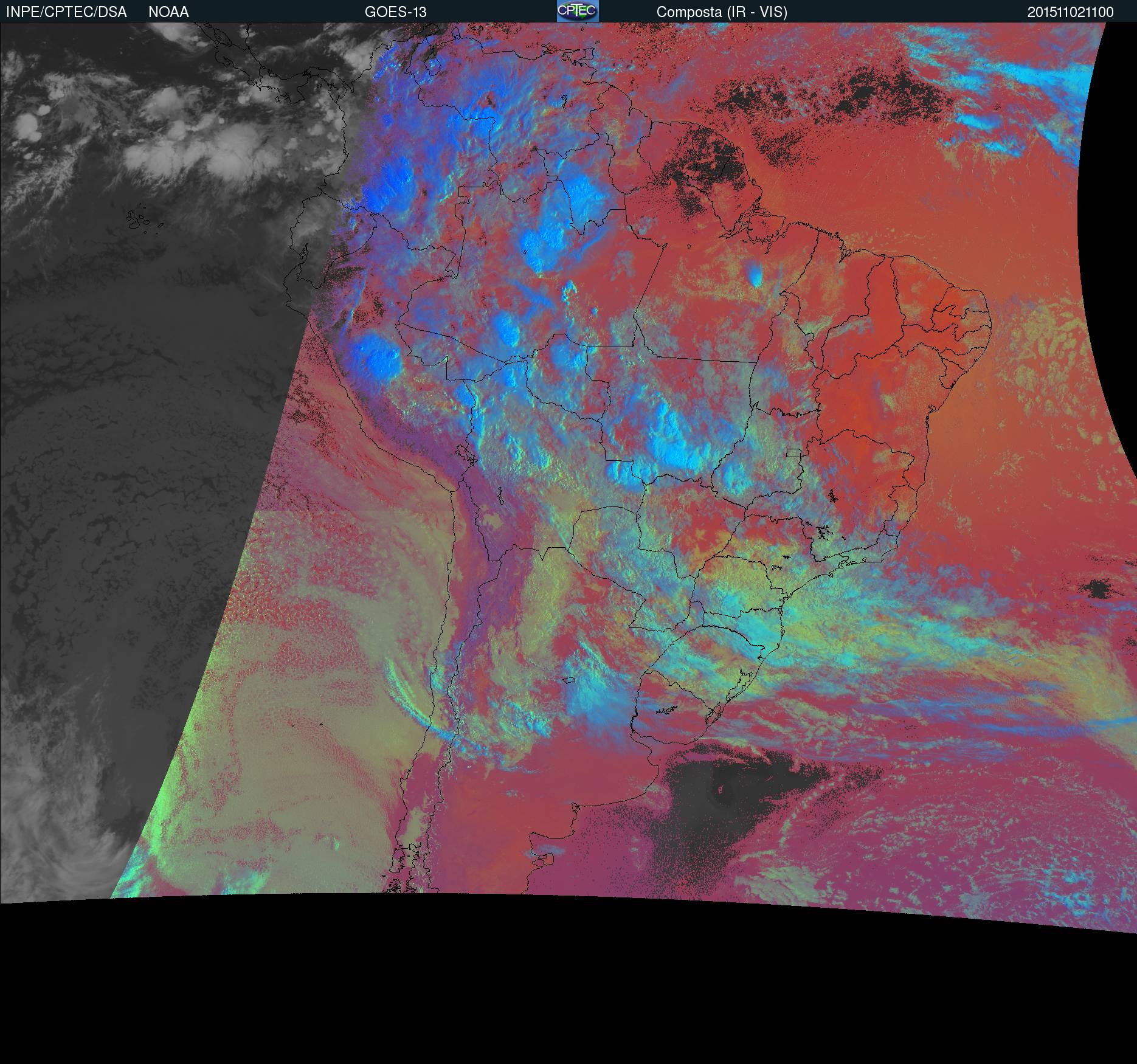This screenshot has height=1064, width=1137.
Task: Click the NOAA label in the header
Action: 168,12
